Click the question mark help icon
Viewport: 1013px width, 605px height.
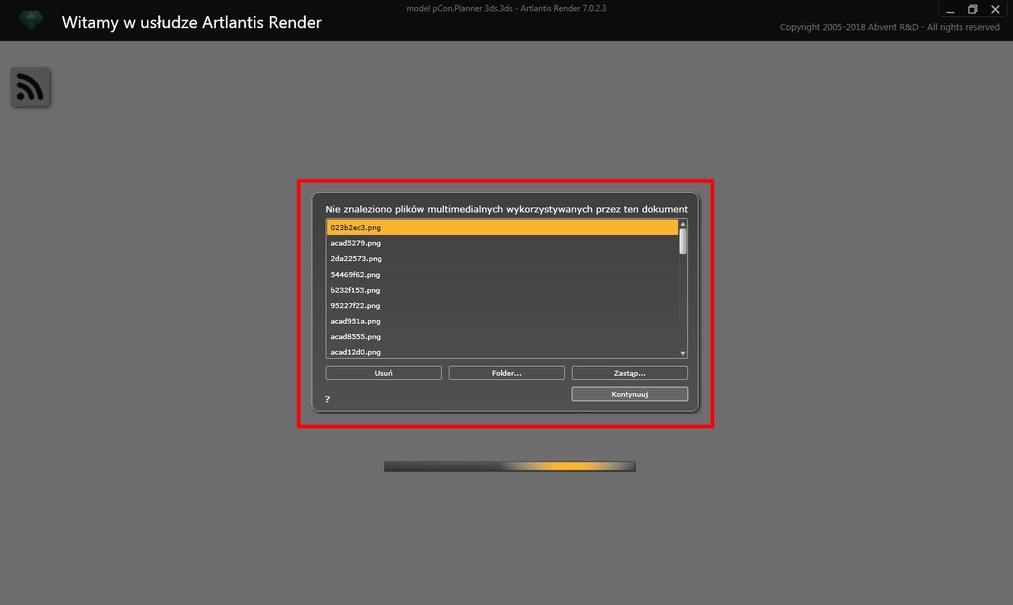[x=326, y=399]
